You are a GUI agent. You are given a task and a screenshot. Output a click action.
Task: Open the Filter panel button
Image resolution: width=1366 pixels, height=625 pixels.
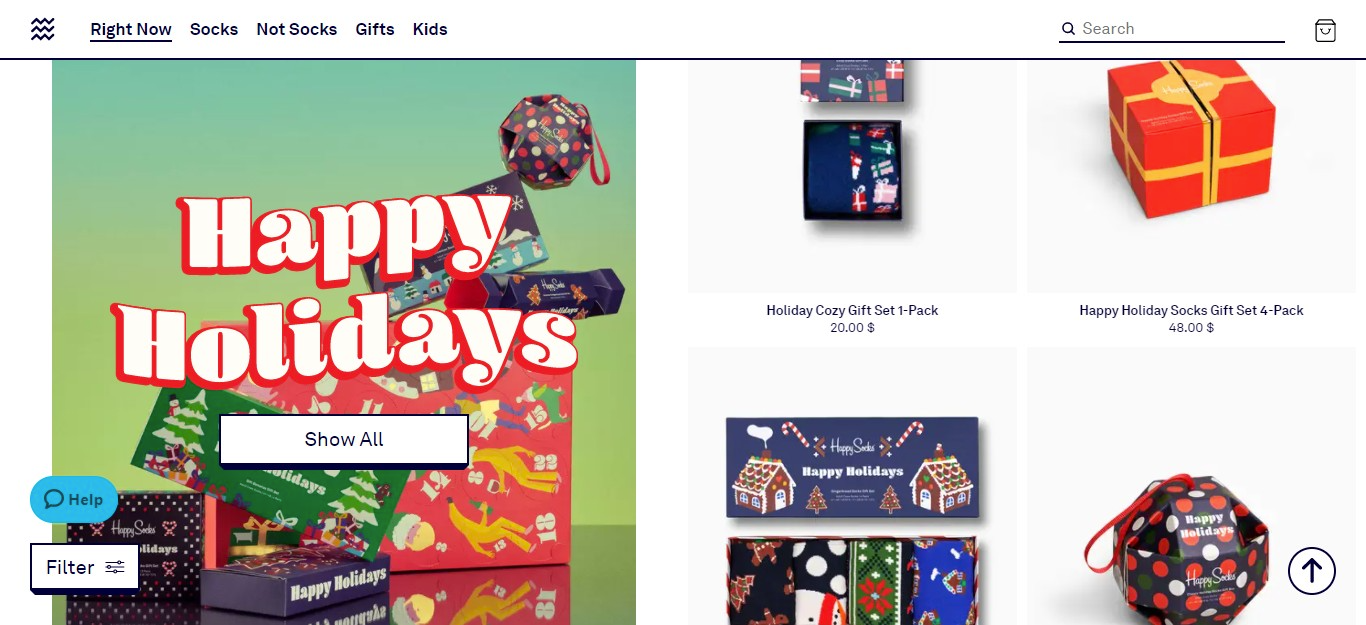pos(85,568)
